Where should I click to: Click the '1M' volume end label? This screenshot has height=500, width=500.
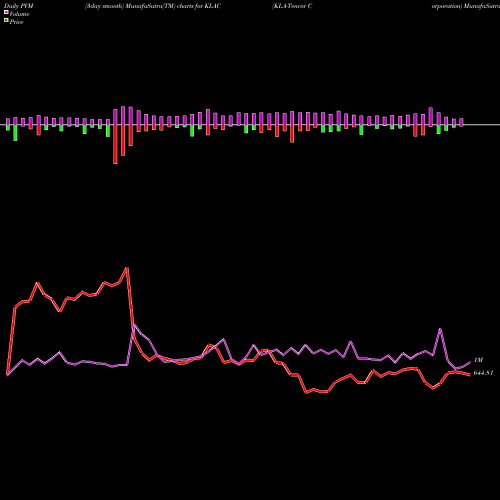pos(478,360)
